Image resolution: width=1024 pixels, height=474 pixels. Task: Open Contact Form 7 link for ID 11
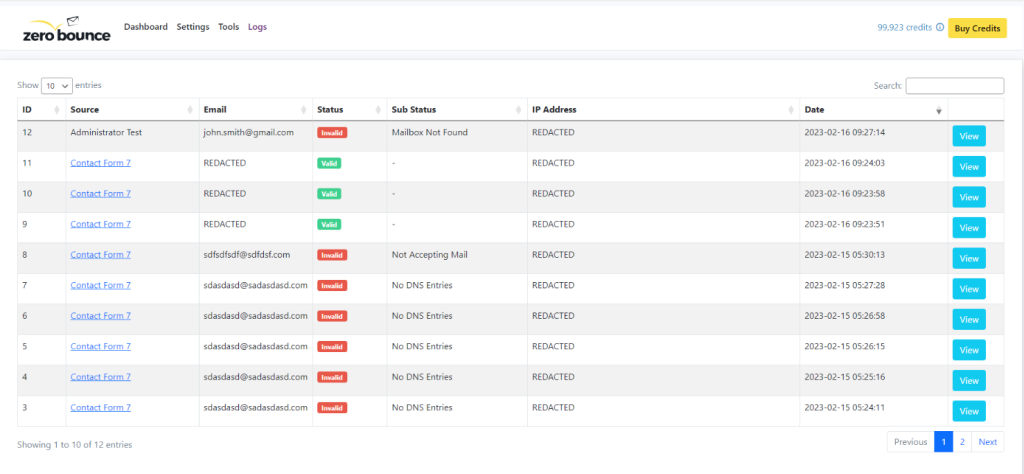click(100, 163)
